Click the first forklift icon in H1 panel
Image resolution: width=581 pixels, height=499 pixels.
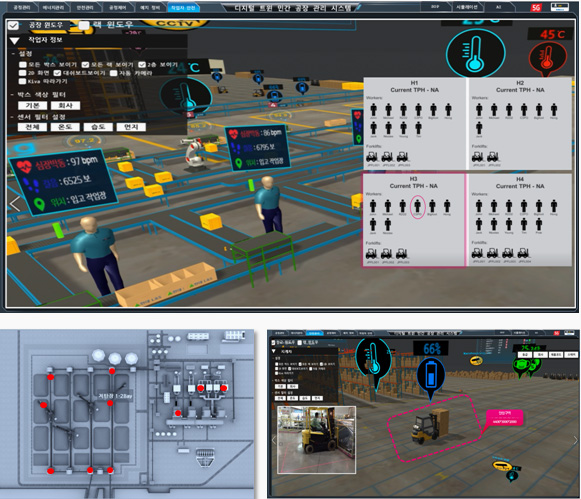[x=372, y=157]
